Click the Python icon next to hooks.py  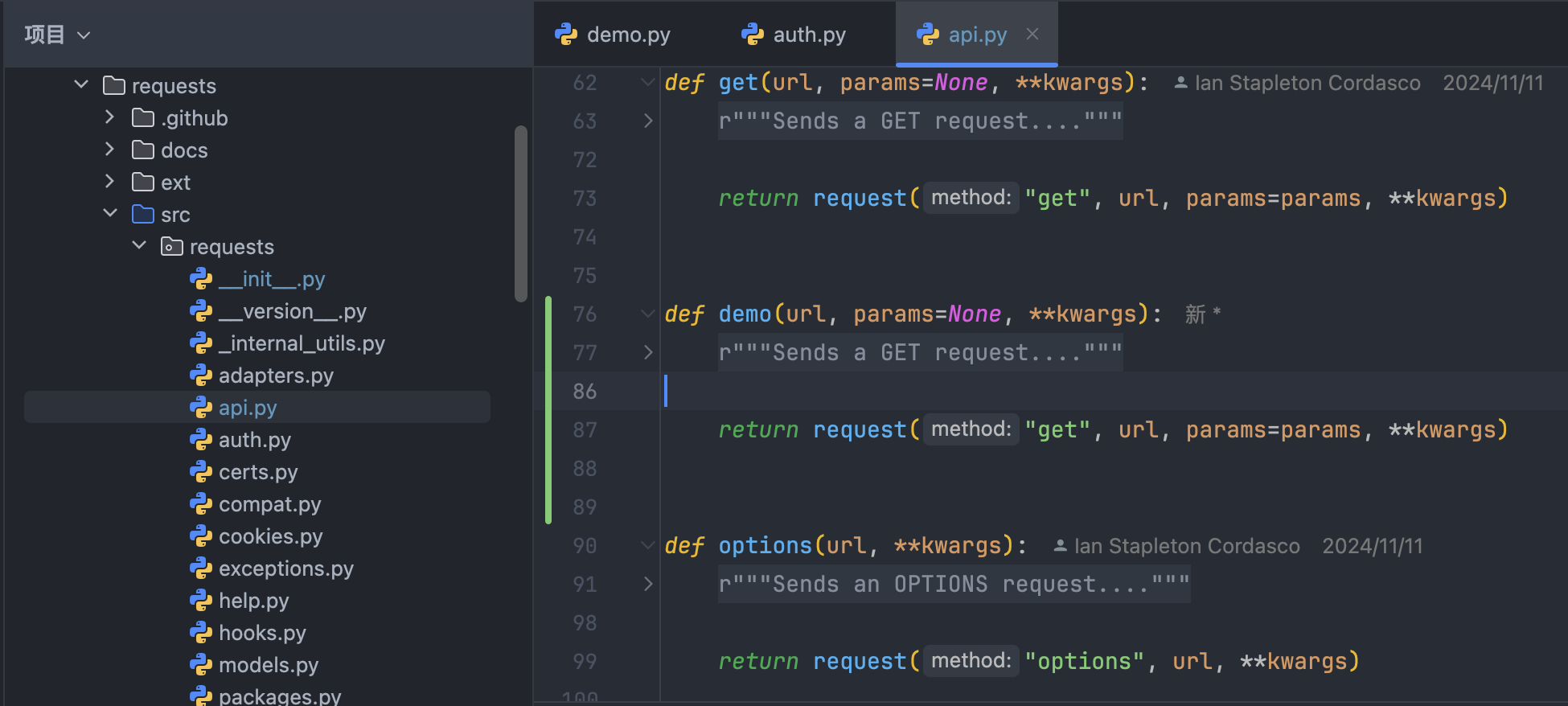(x=200, y=633)
